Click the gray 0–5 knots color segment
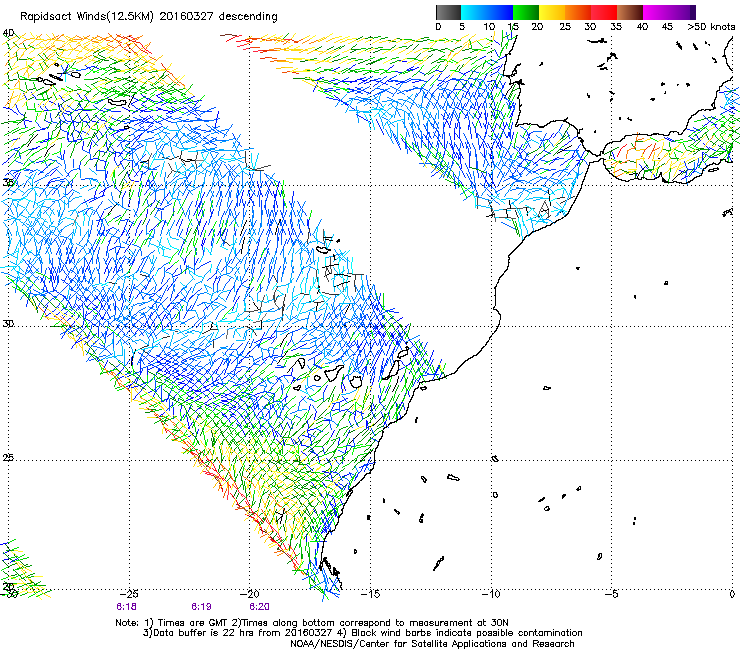The width and height of the screenshot is (740, 650). [449, 12]
